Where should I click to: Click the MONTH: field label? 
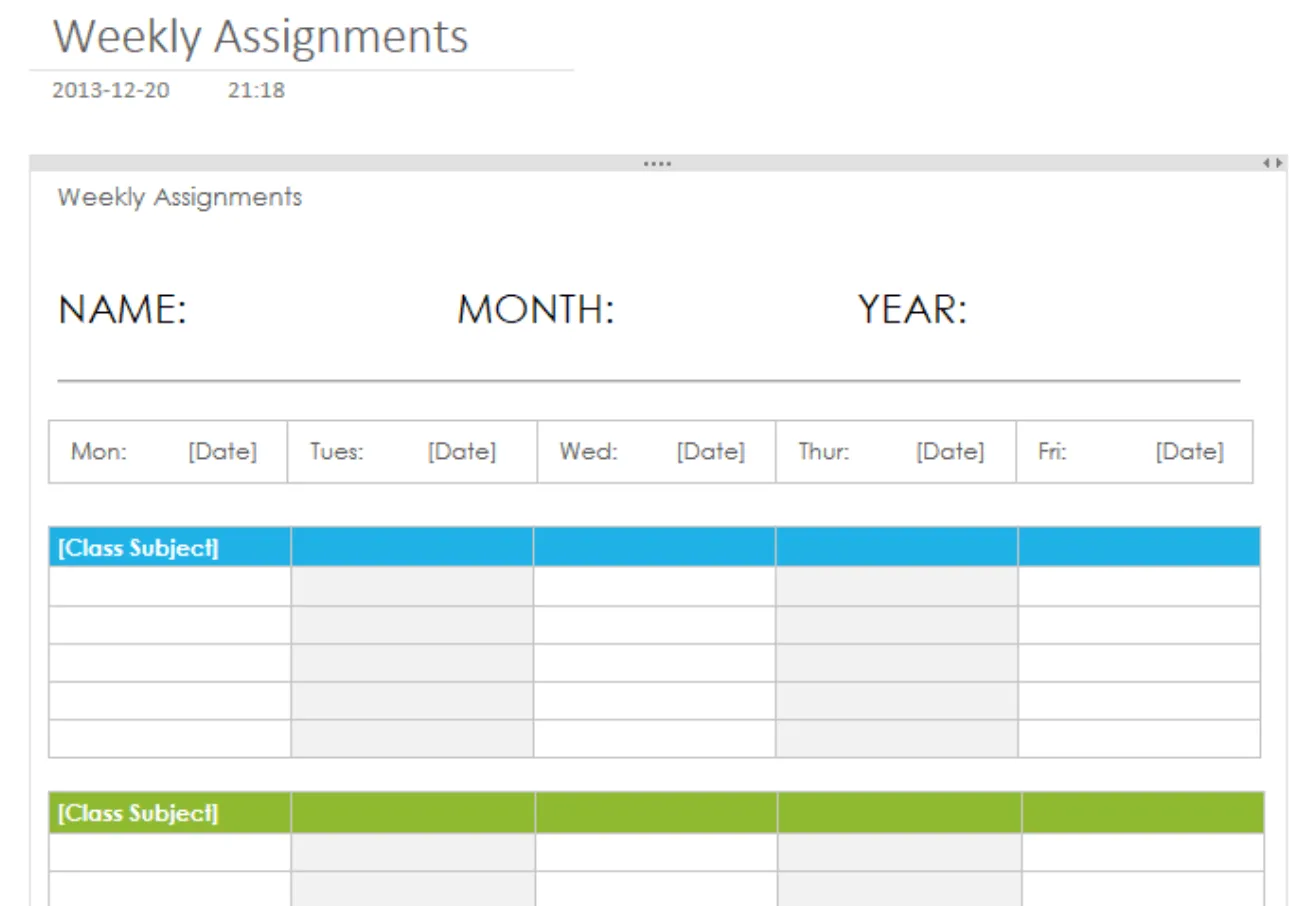(x=535, y=310)
